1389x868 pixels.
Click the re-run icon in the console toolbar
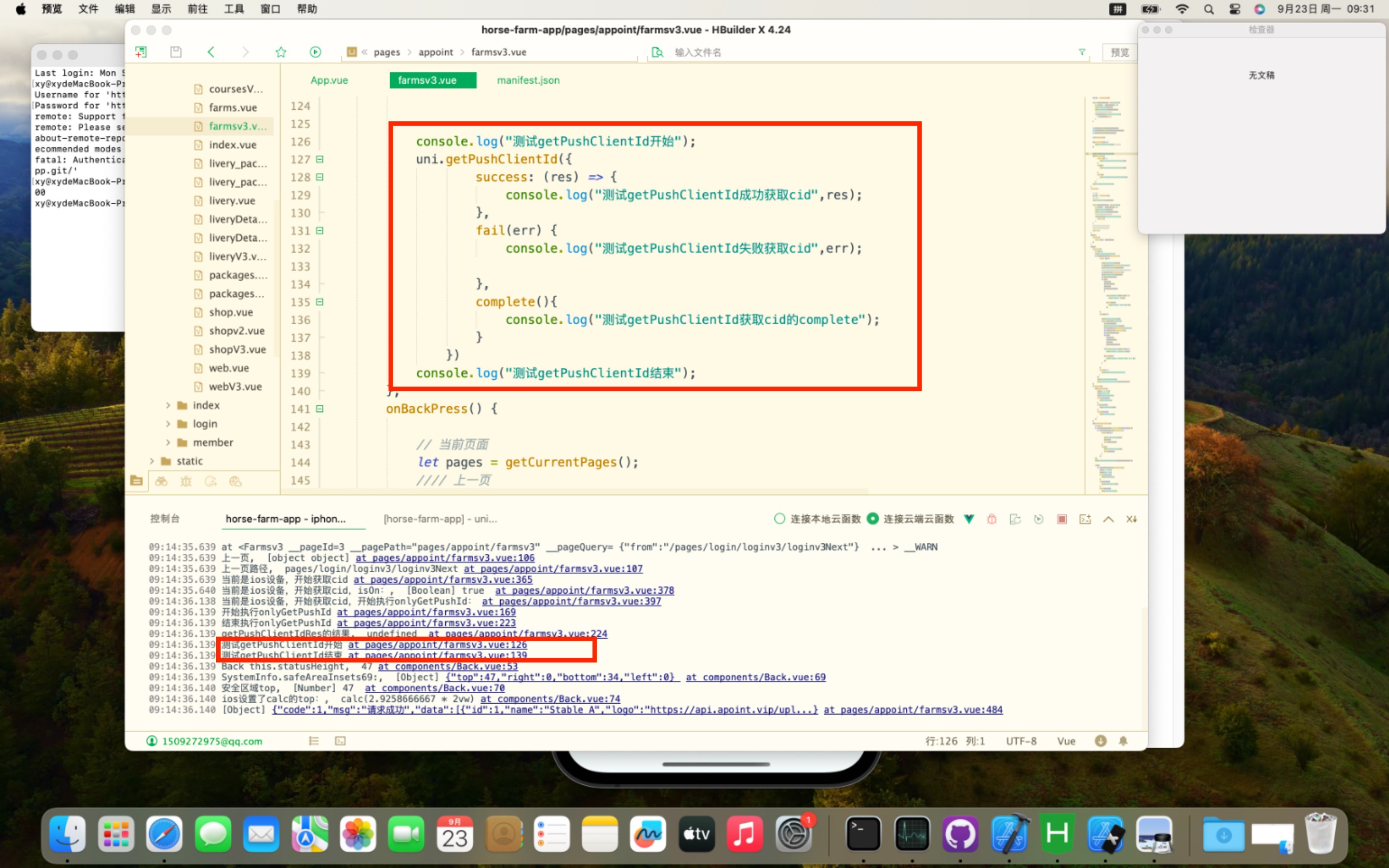[1038, 519]
